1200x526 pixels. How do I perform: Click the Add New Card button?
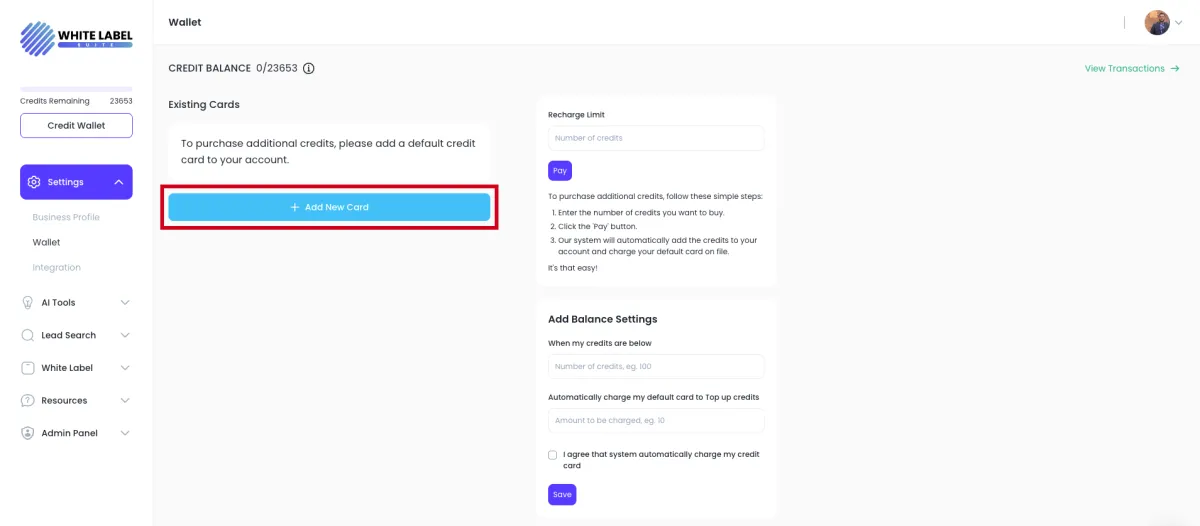pos(329,207)
